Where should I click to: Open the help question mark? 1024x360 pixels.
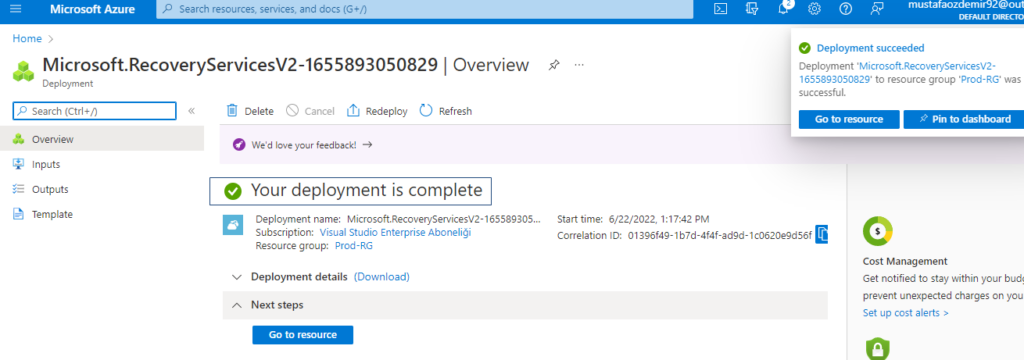846,9
